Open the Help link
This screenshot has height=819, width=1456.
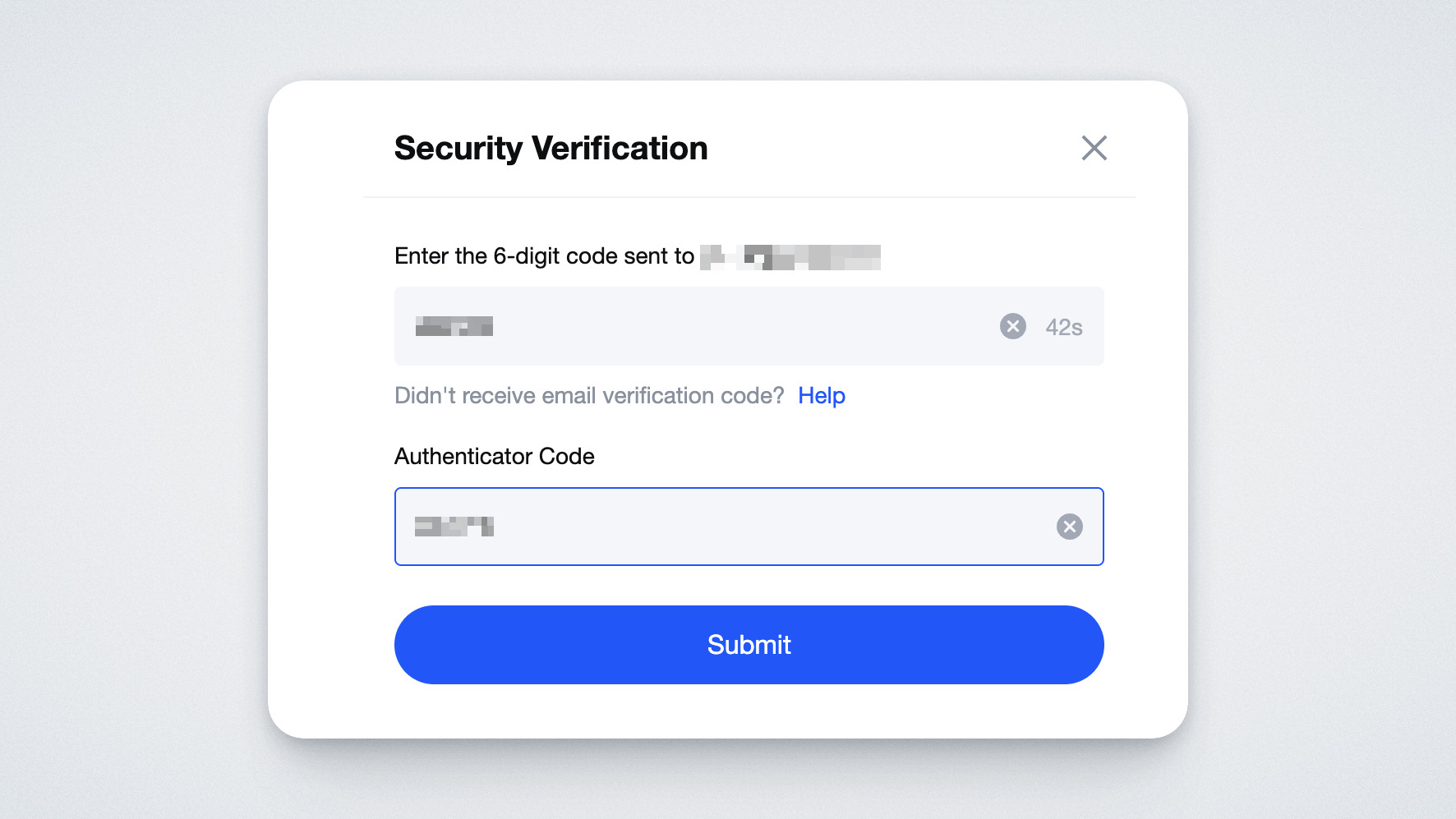coord(821,396)
